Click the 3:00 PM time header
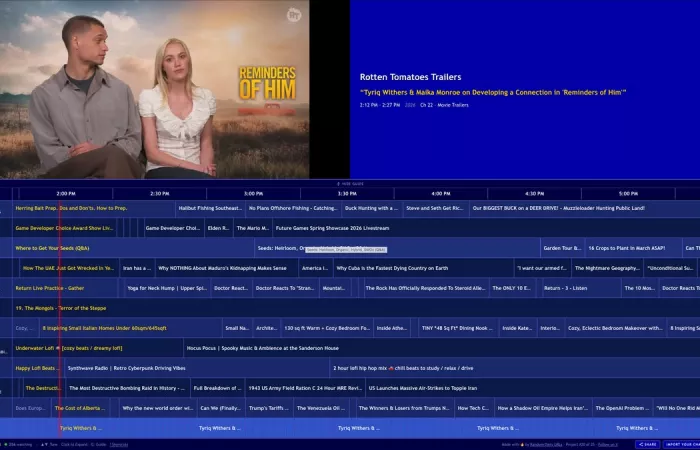This screenshot has height=450, width=700. point(253,194)
